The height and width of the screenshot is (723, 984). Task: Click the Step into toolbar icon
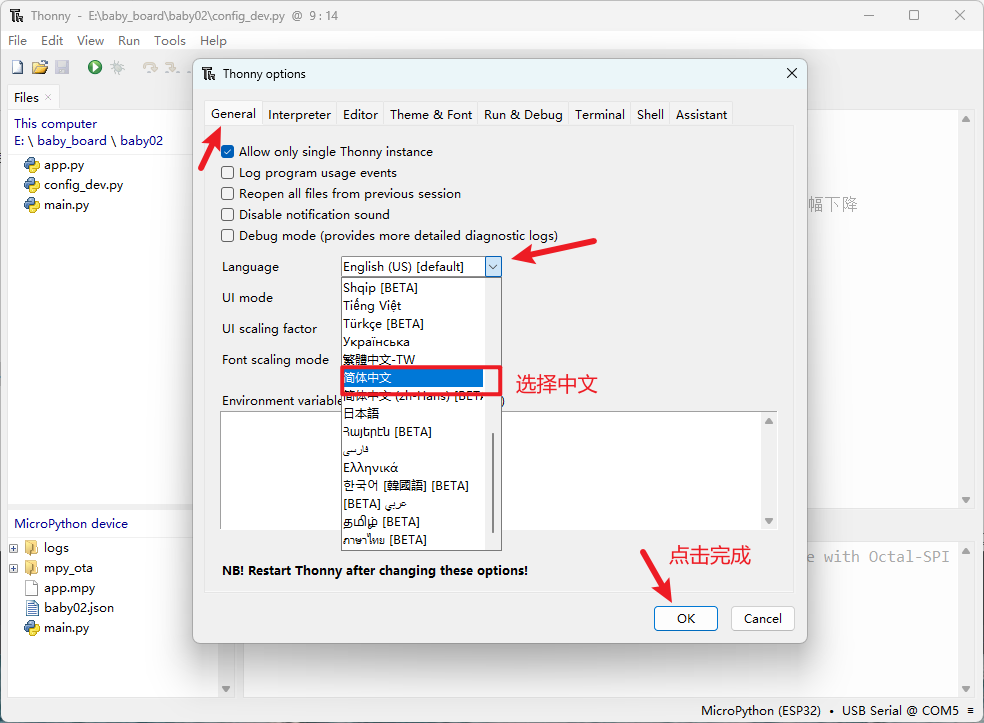pos(172,67)
